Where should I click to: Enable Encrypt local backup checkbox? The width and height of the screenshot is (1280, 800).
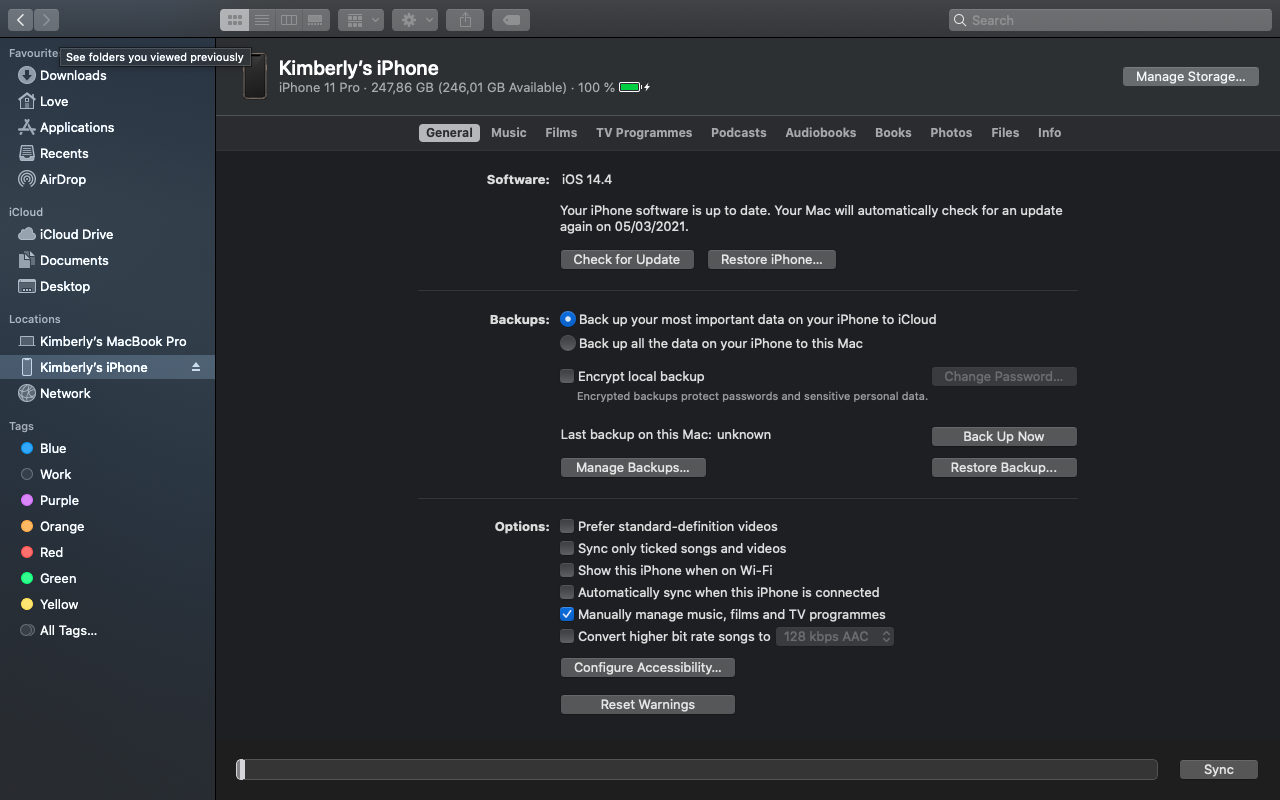568,377
